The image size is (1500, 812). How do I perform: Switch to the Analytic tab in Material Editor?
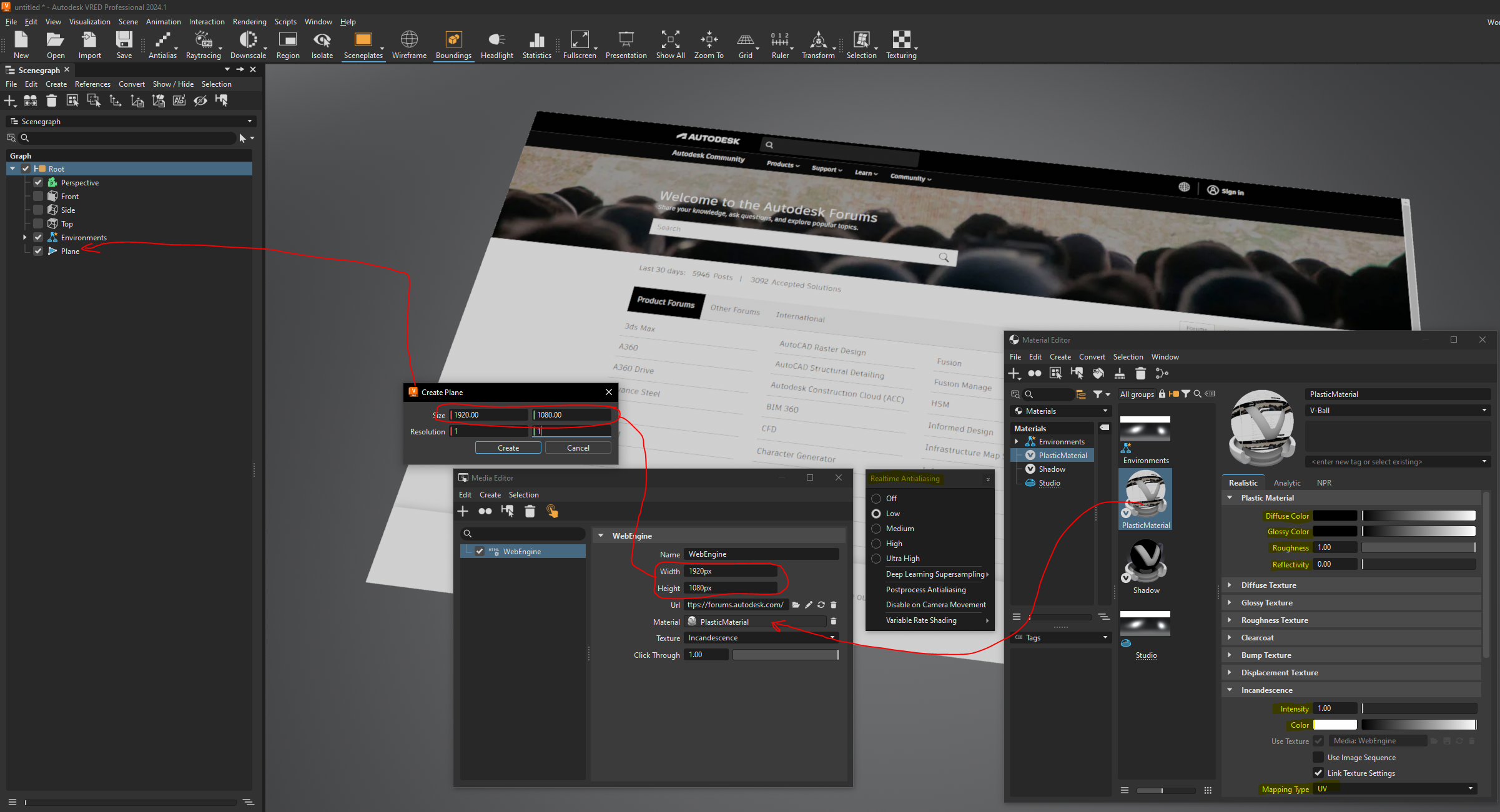(1287, 482)
